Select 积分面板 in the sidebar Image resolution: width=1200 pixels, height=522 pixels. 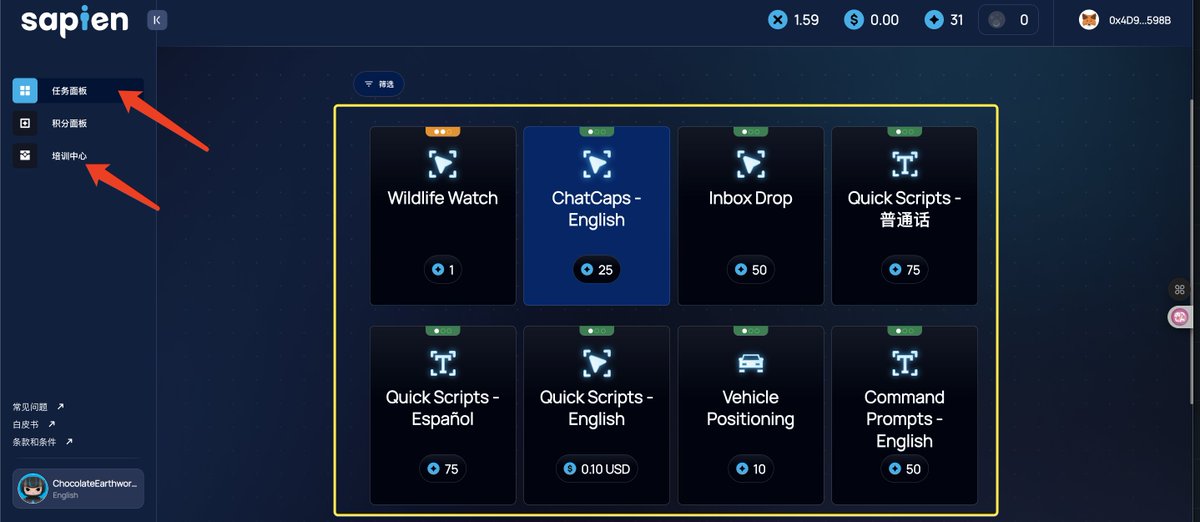(x=70, y=123)
